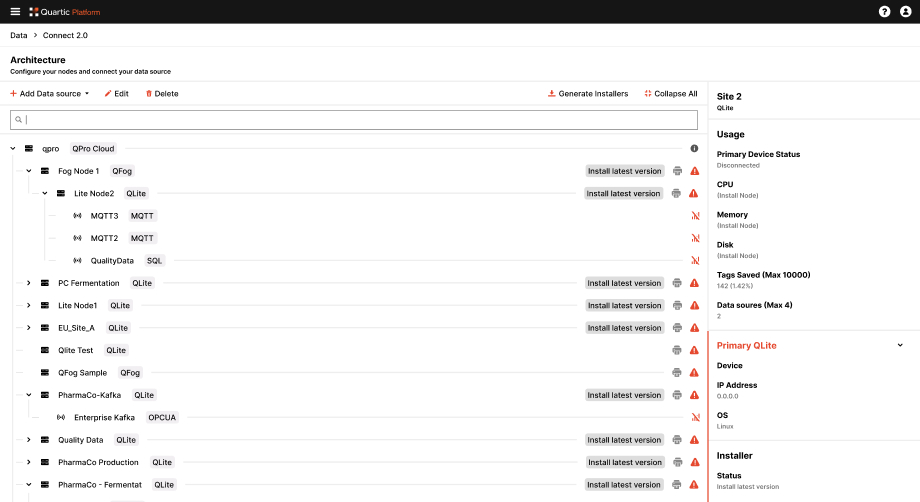Image resolution: width=920 pixels, height=502 pixels.
Task: Click the warning icon on the Quality Data row
Action: [694, 440]
